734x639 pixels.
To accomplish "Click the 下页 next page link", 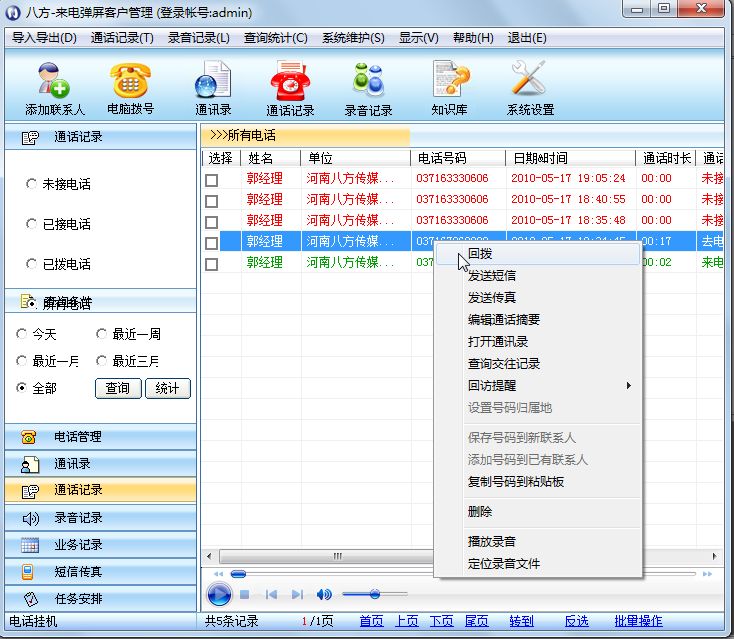I will (441, 621).
